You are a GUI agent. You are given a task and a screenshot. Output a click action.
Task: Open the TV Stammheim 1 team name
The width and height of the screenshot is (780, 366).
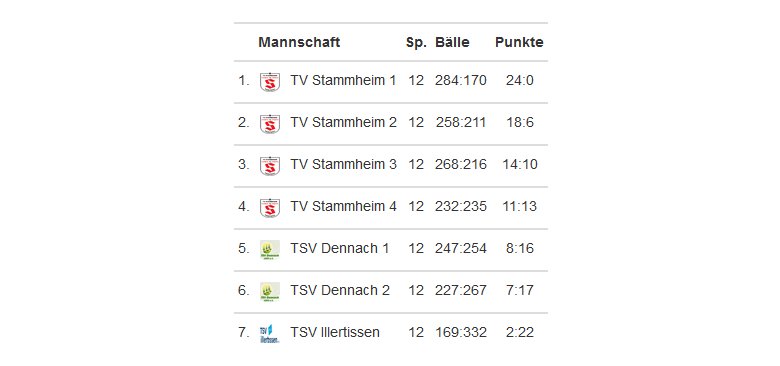coord(343,81)
